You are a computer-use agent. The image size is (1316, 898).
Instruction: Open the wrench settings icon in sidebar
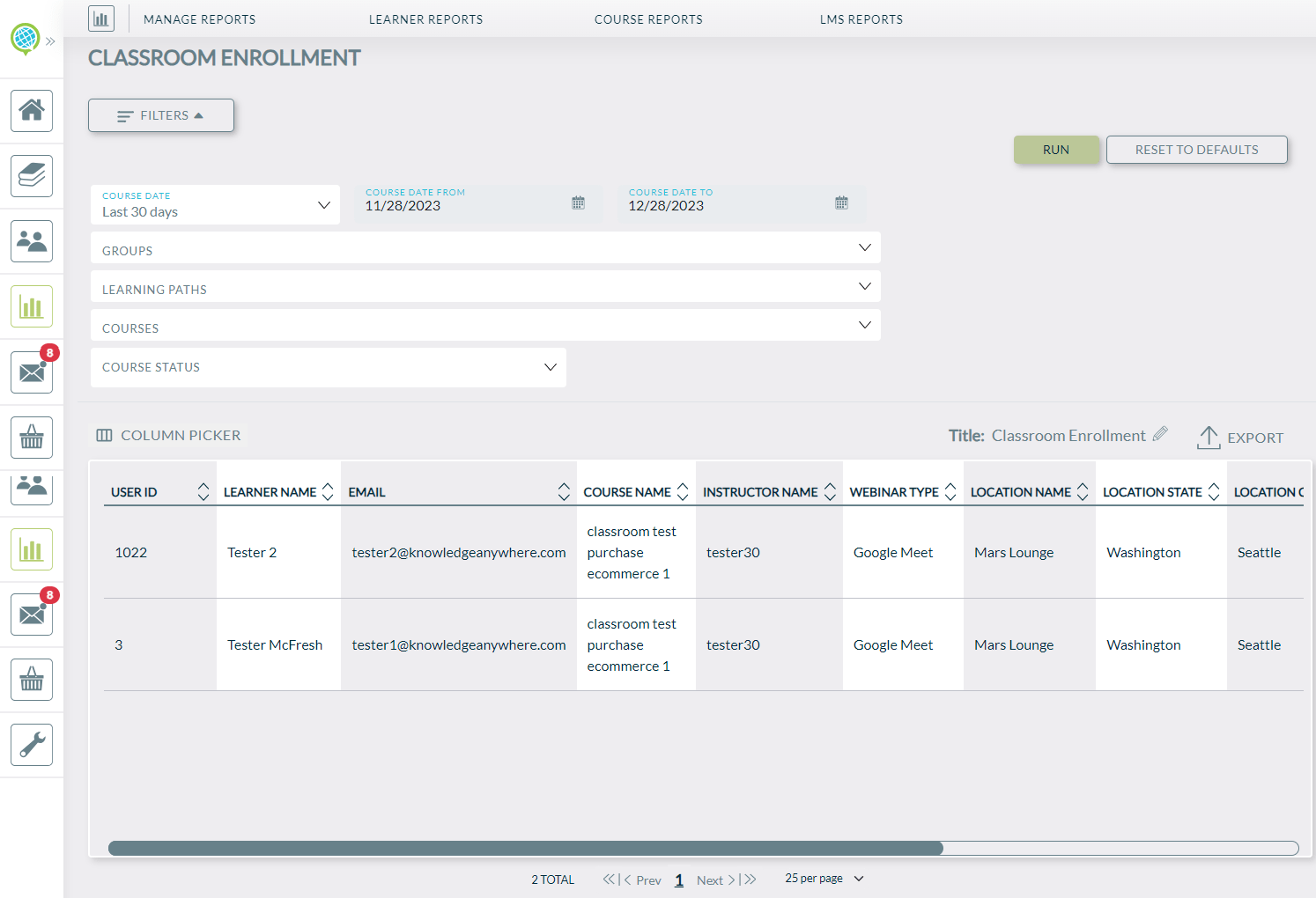coord(31,745)
